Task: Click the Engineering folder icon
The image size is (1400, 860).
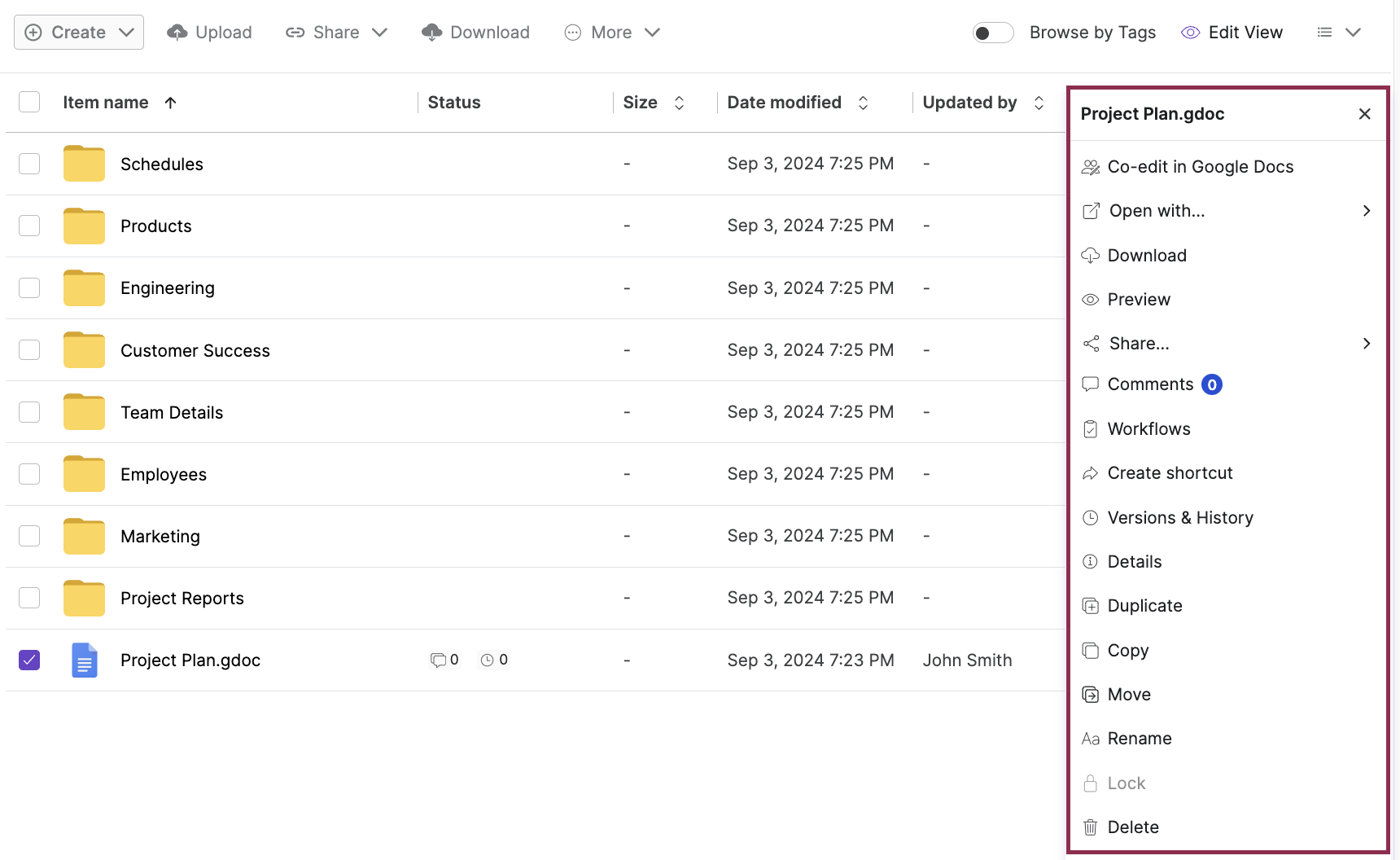Action: pyautogui.click(x=84, y=287)
